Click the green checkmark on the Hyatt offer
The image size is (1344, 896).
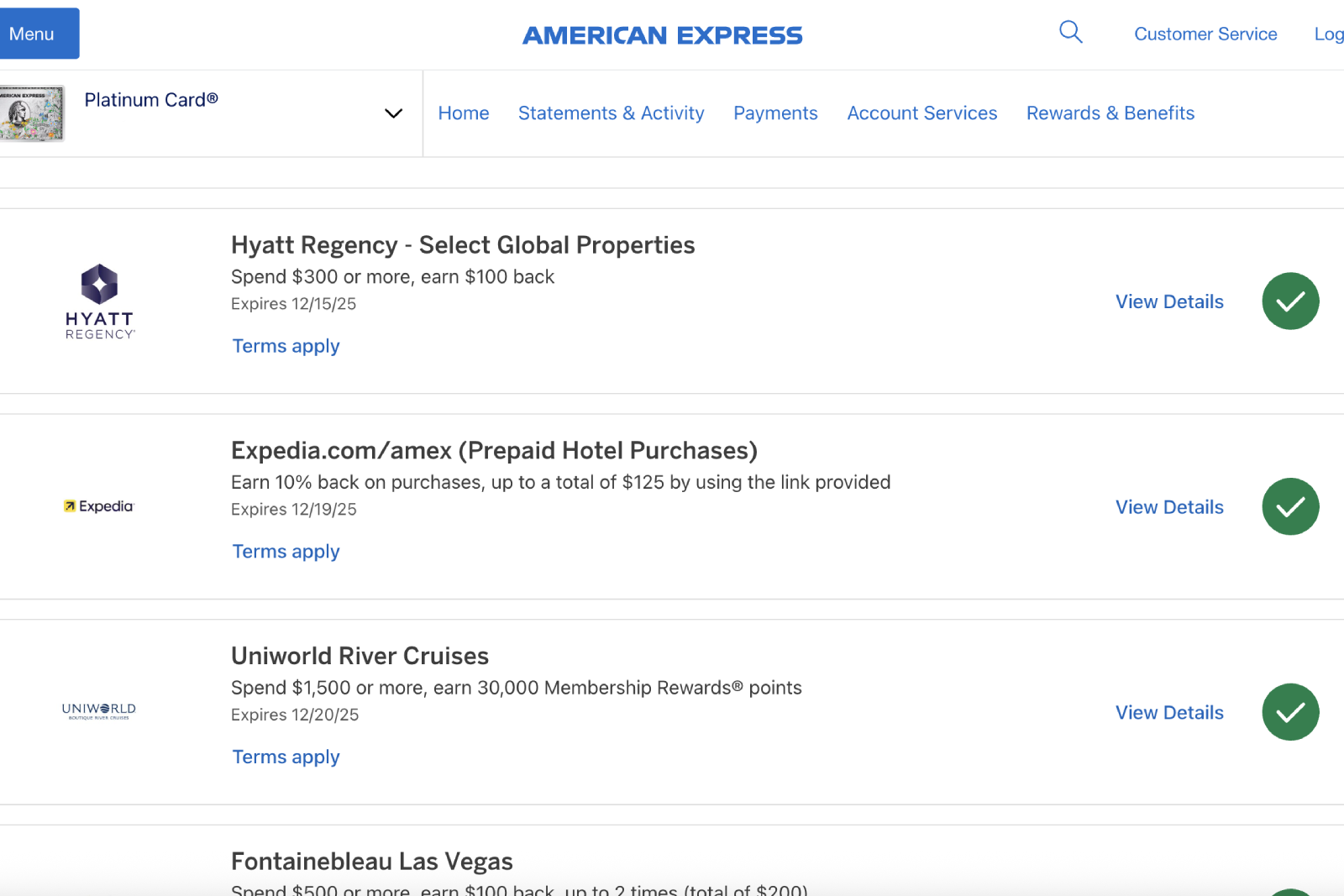click(1289, 301)
